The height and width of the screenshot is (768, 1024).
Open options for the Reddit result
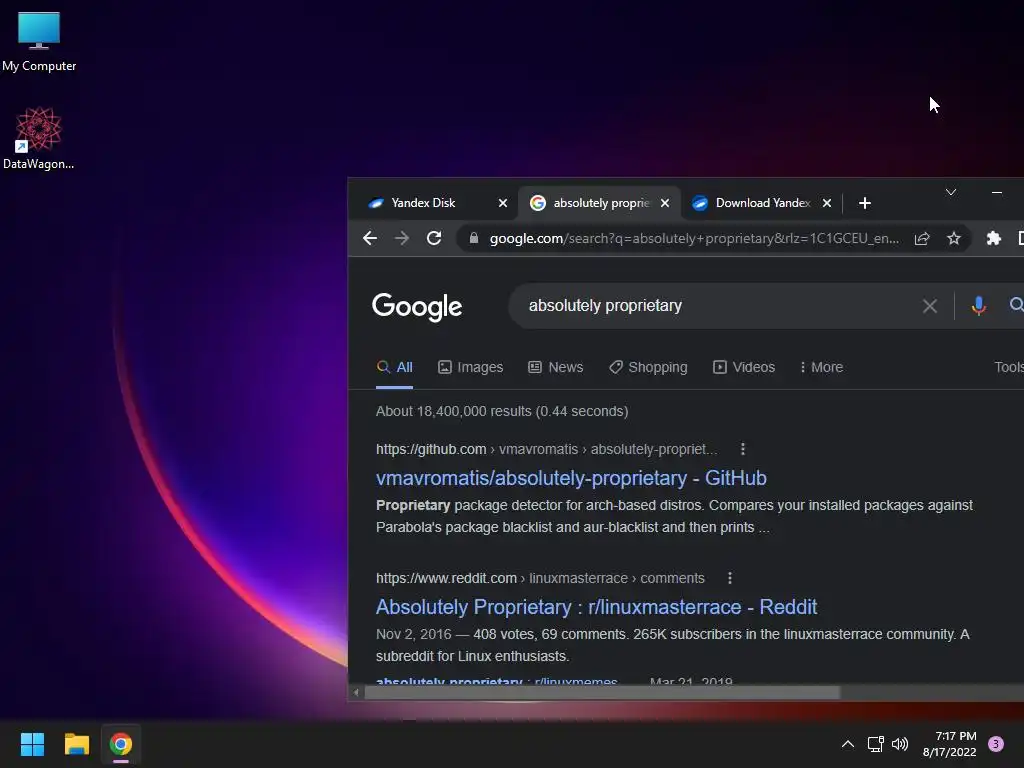coord(729,578)
